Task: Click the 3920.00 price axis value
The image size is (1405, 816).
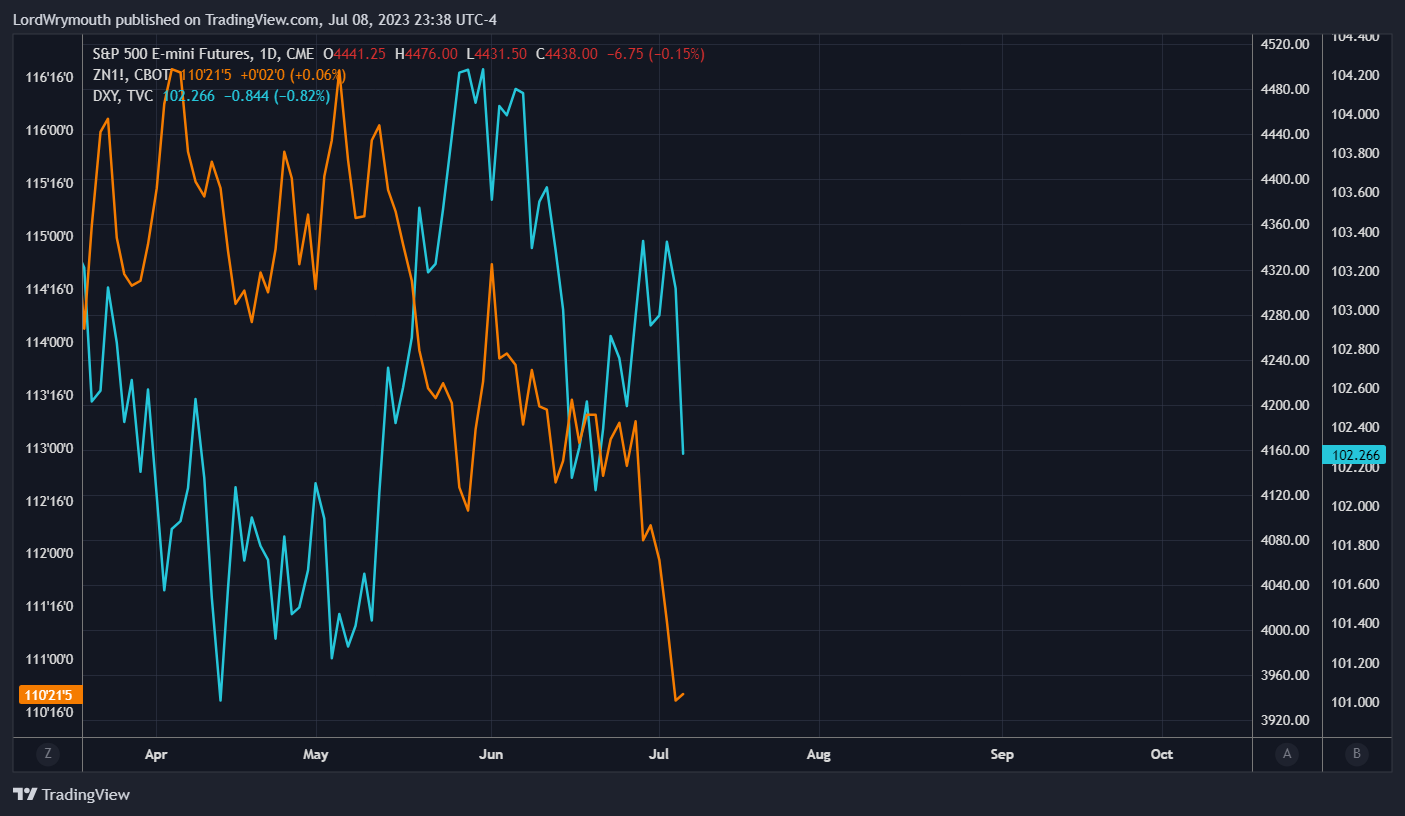Action: (1285, 720)
